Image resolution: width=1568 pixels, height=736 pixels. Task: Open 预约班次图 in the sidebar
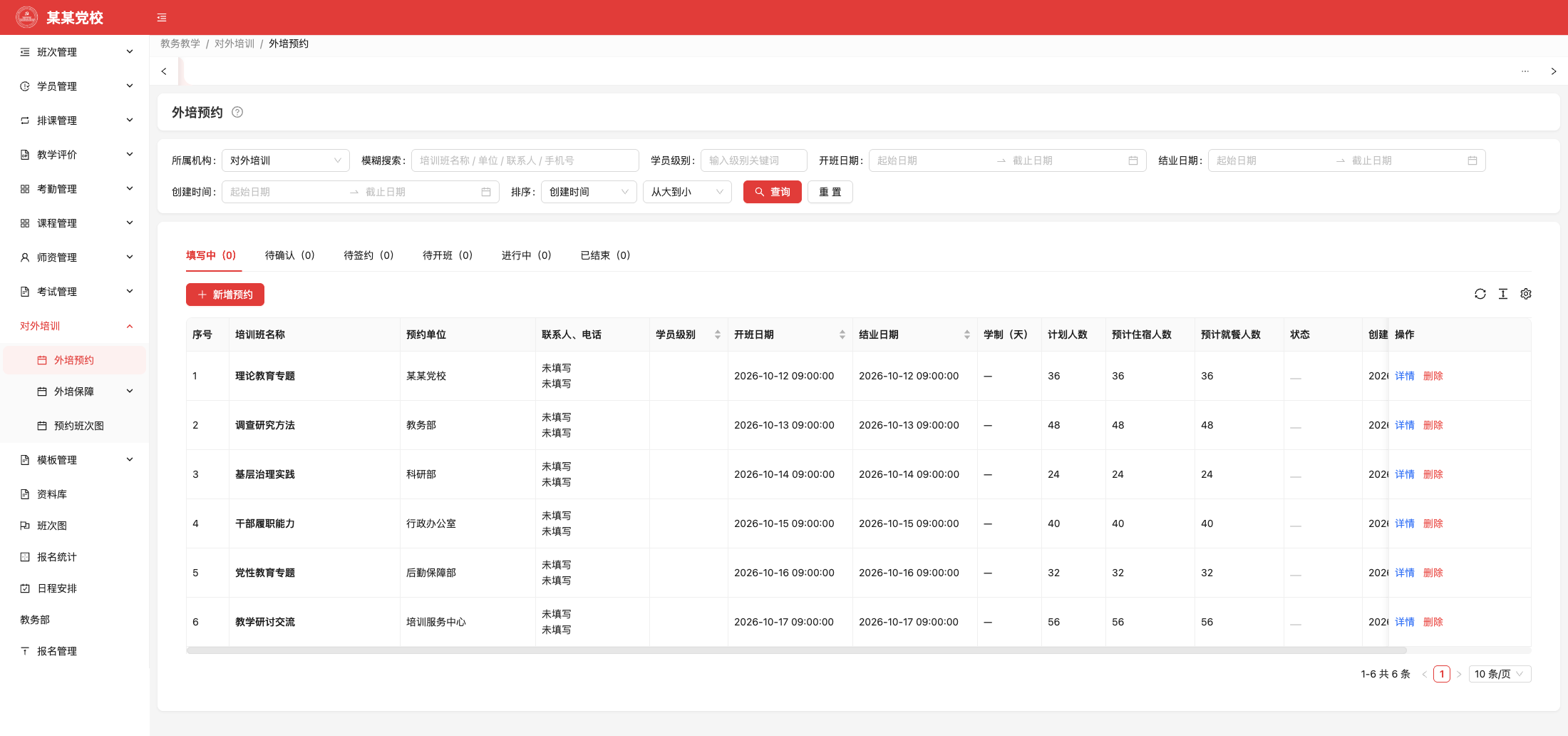click(75, 426)
